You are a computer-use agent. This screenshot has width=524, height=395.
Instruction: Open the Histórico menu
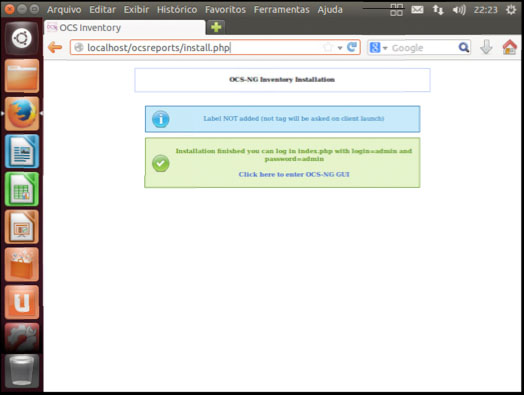(177, 10)
